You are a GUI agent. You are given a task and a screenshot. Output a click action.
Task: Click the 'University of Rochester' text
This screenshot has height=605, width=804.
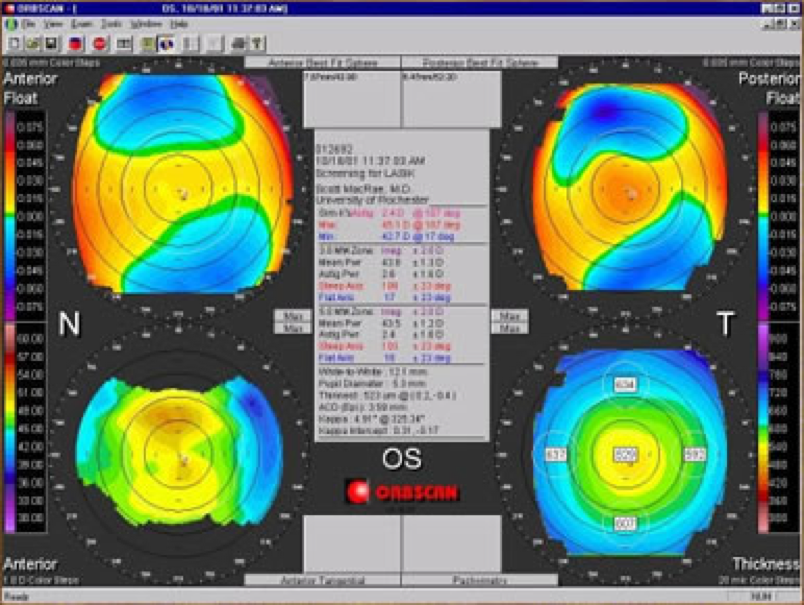click(x=372, y=199)
